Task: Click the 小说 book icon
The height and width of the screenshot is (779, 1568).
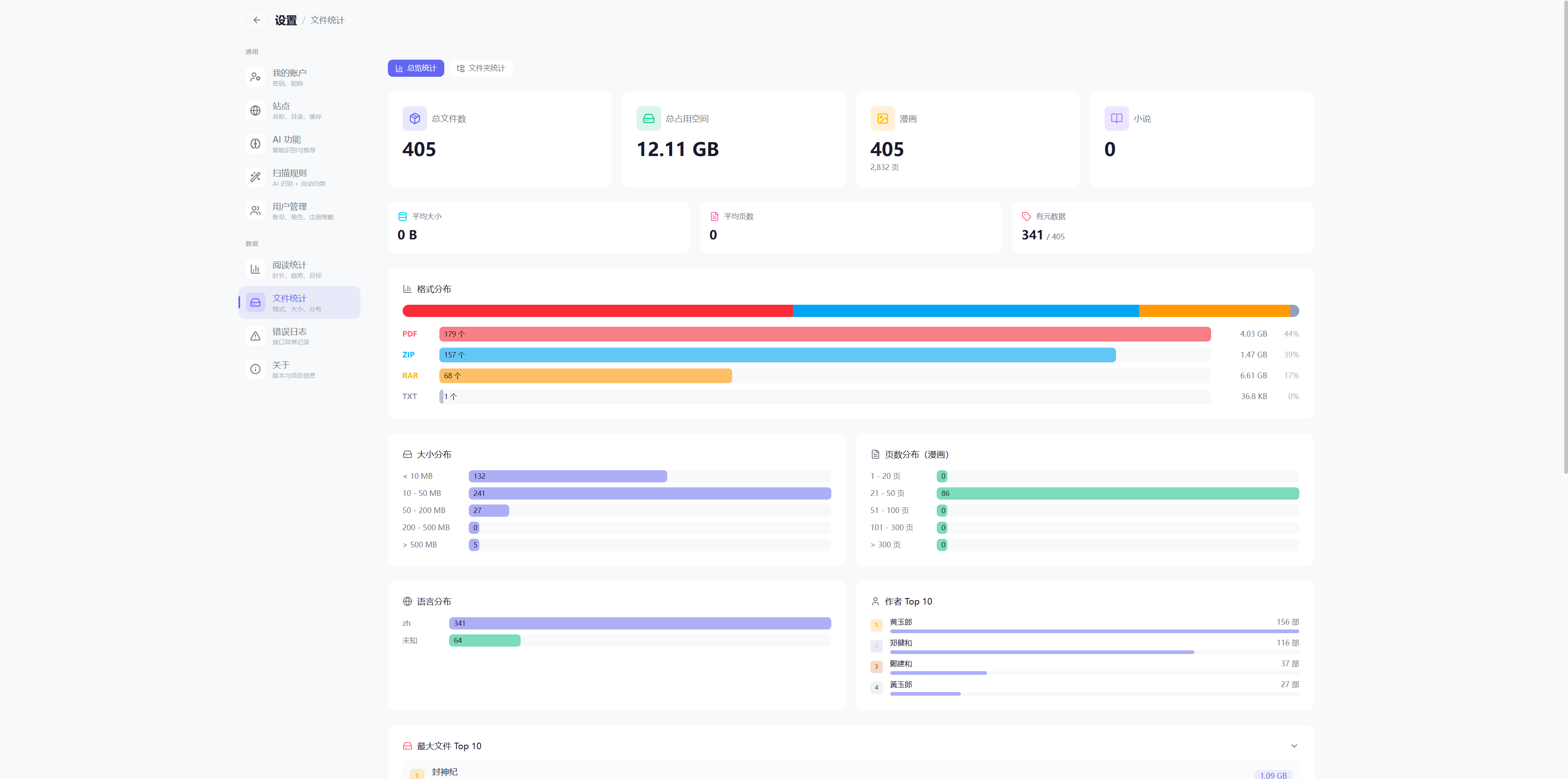Action: tap(1116, 119)
